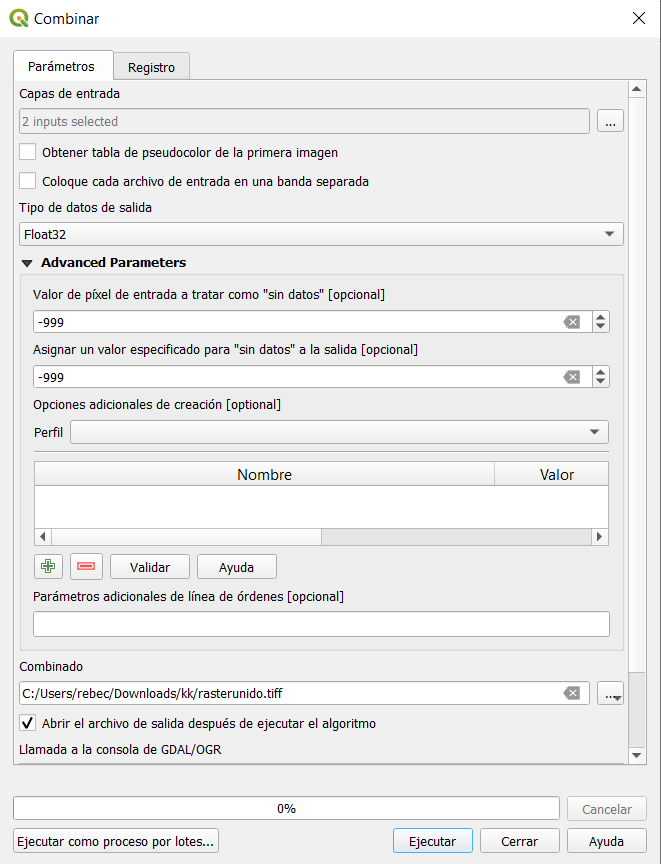Select the Parámetros tab

(62, 66)
